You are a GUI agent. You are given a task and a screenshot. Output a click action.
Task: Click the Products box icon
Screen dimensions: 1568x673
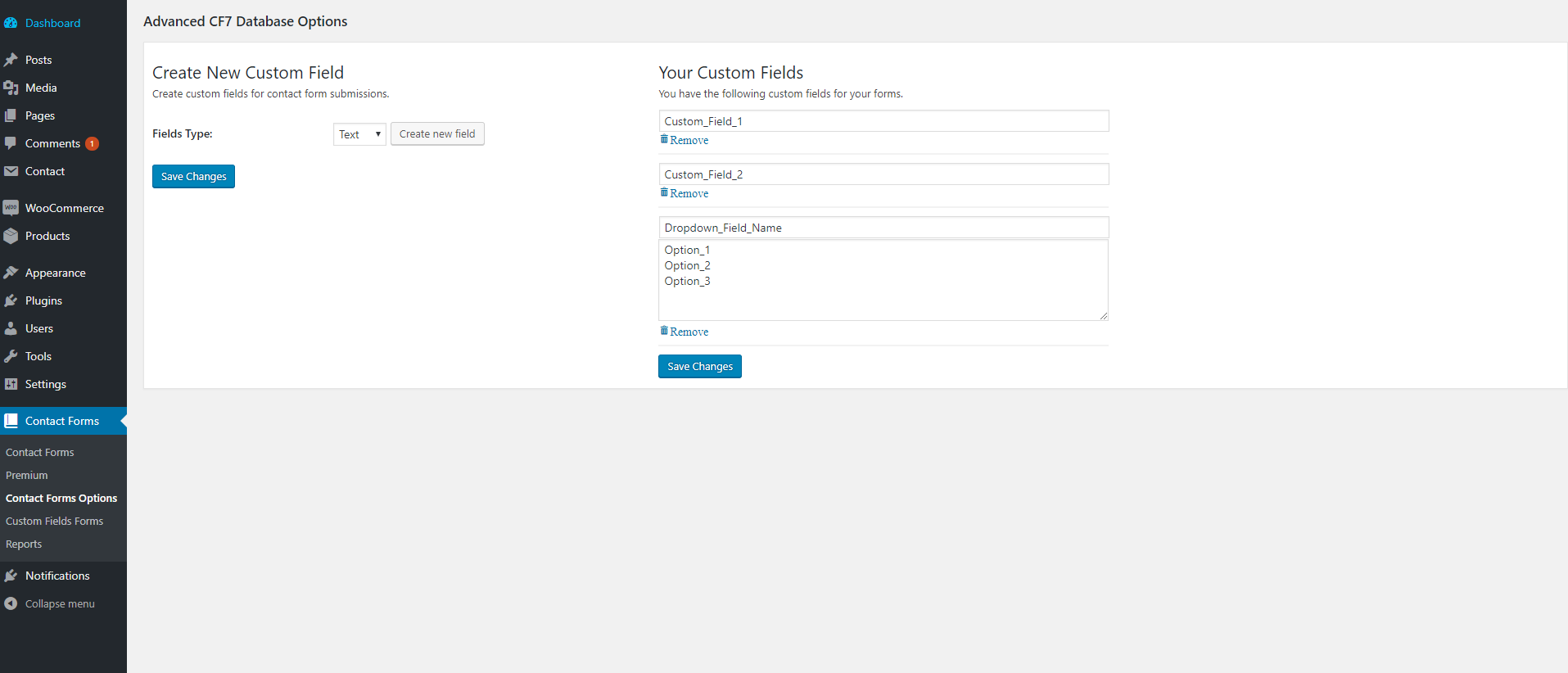(x=11, y=236)
